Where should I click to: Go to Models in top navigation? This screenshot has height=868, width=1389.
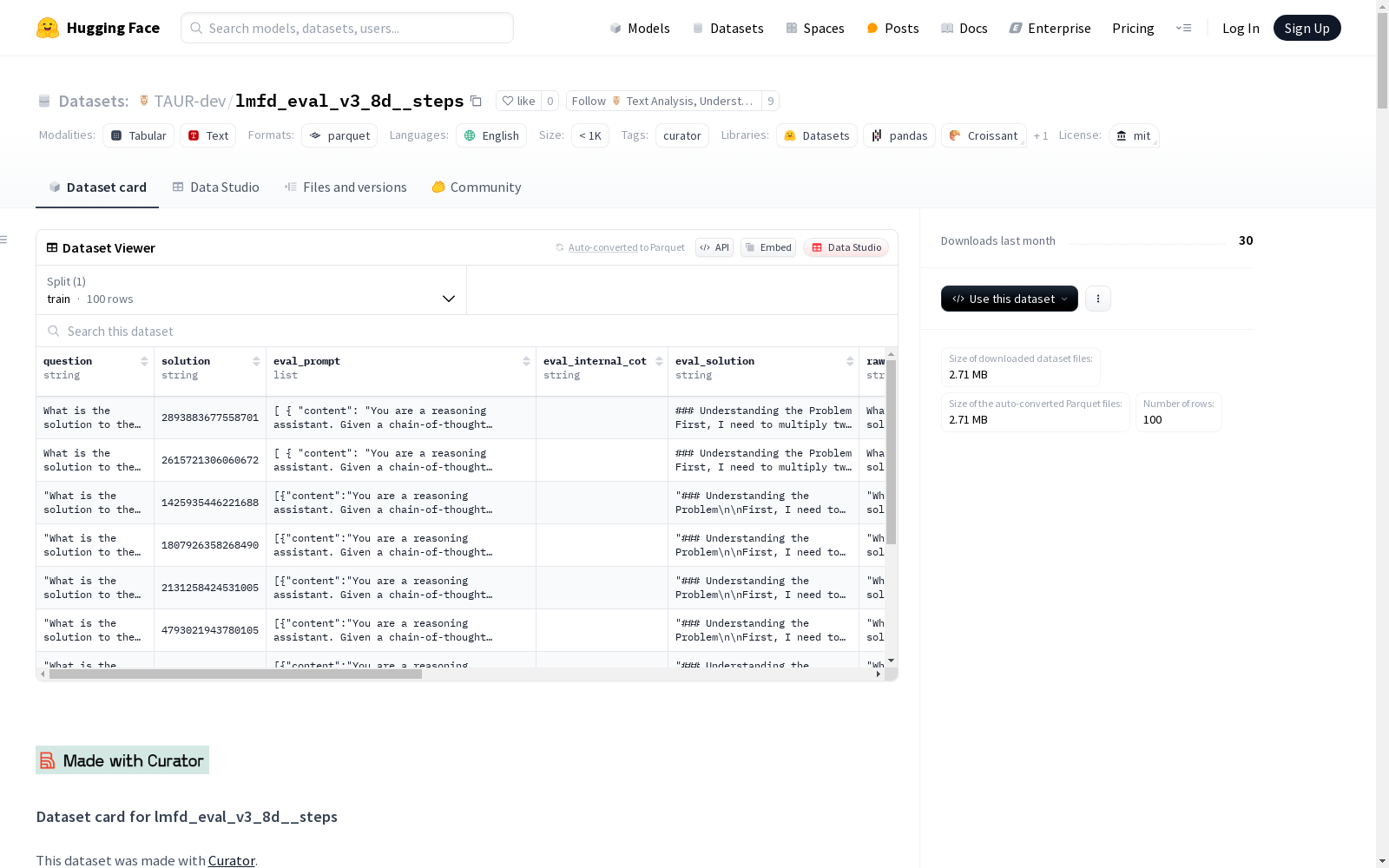tap(640, 28)
